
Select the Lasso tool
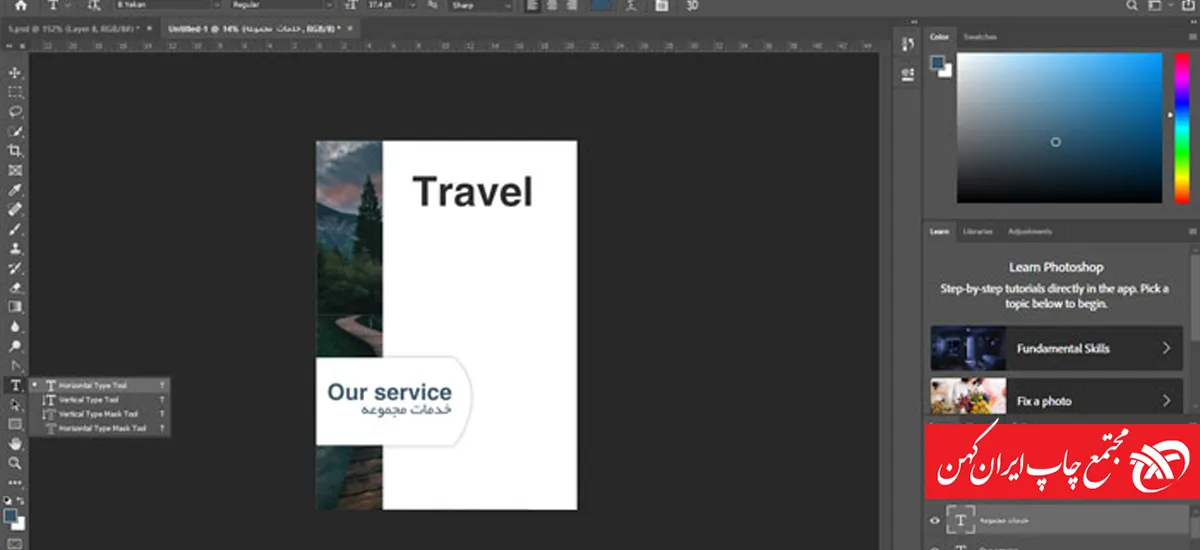(x=15, y=111)
